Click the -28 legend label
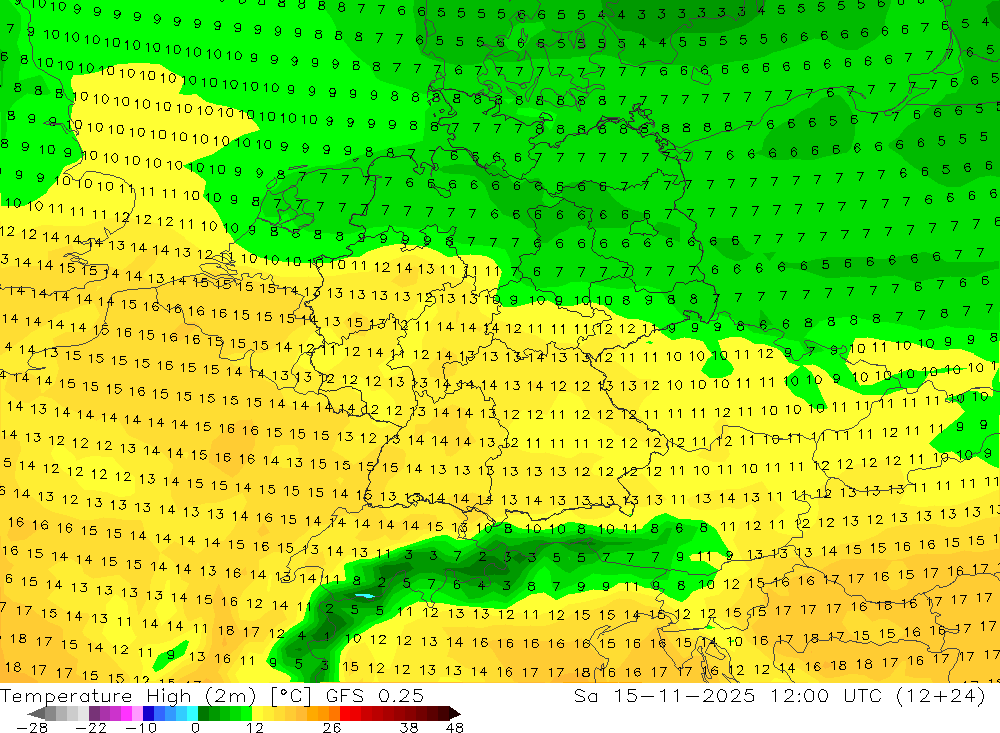1000x733 pixels. 32,727
